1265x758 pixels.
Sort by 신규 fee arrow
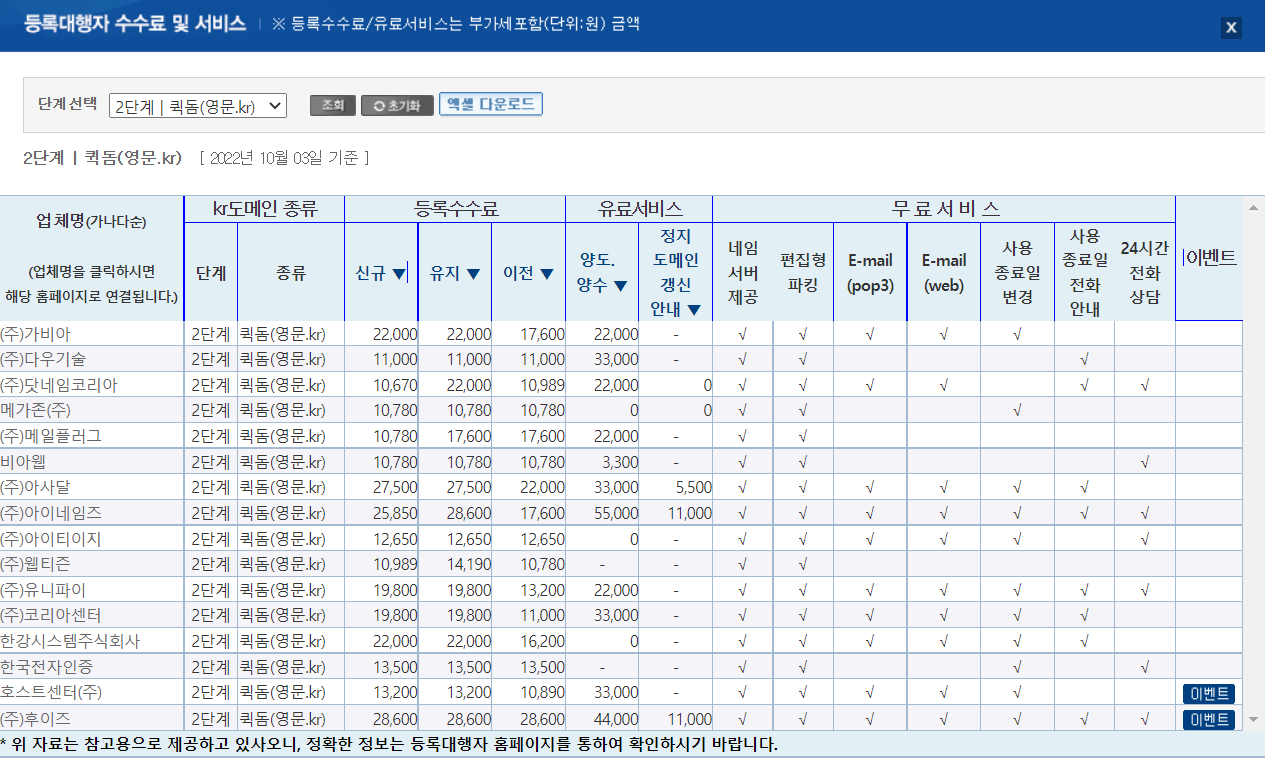tap(399, 274)
